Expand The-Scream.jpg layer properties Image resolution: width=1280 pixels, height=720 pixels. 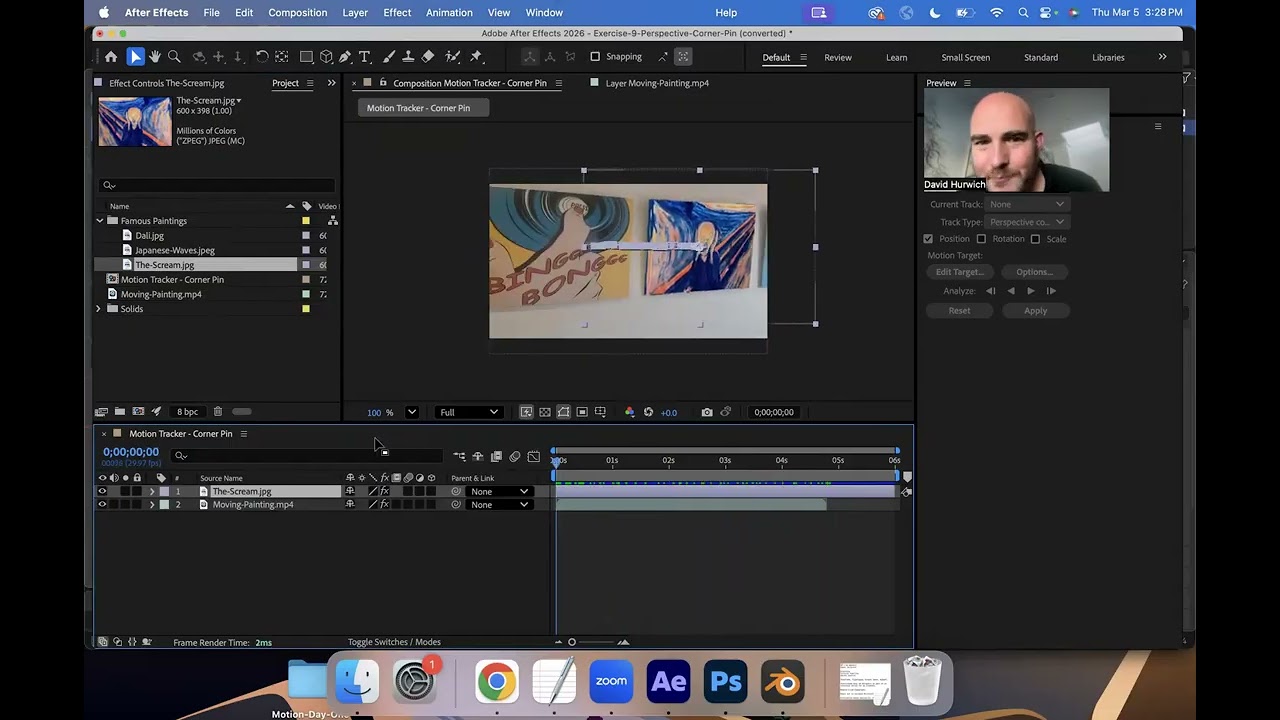pos(152,491)
